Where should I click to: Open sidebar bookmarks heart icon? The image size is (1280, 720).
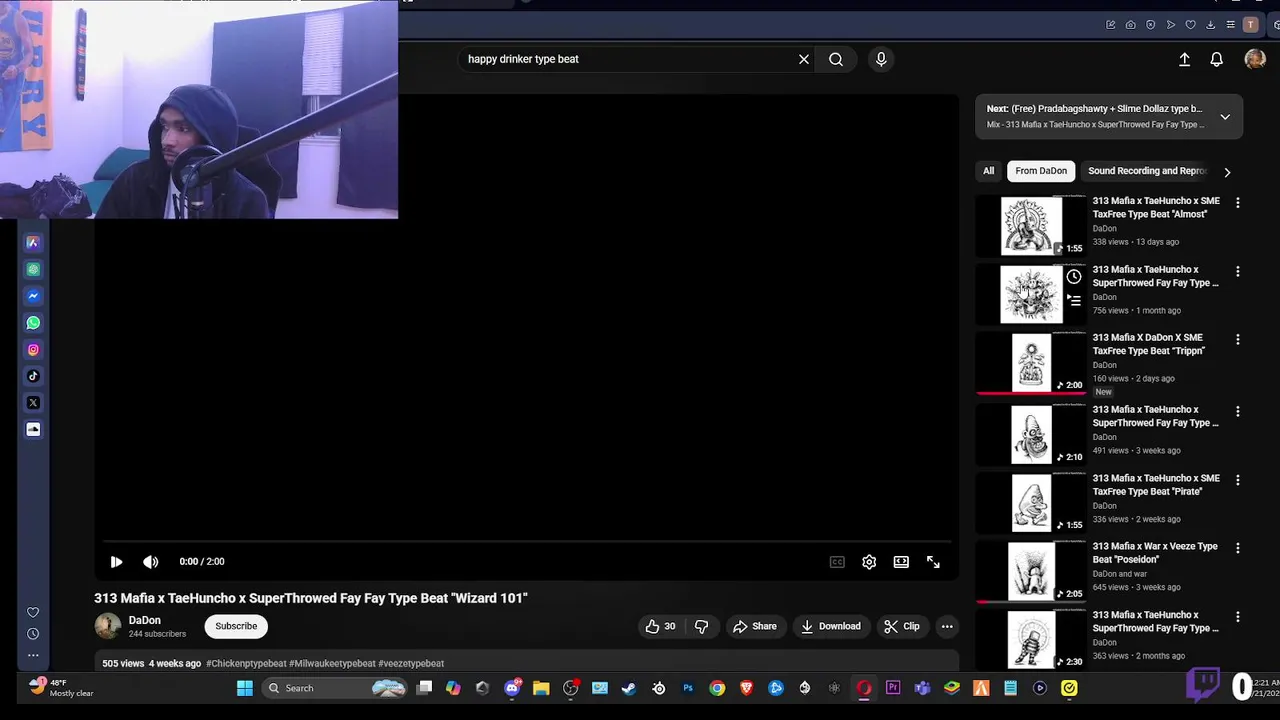pyautogui.click(x=33, y=612)
